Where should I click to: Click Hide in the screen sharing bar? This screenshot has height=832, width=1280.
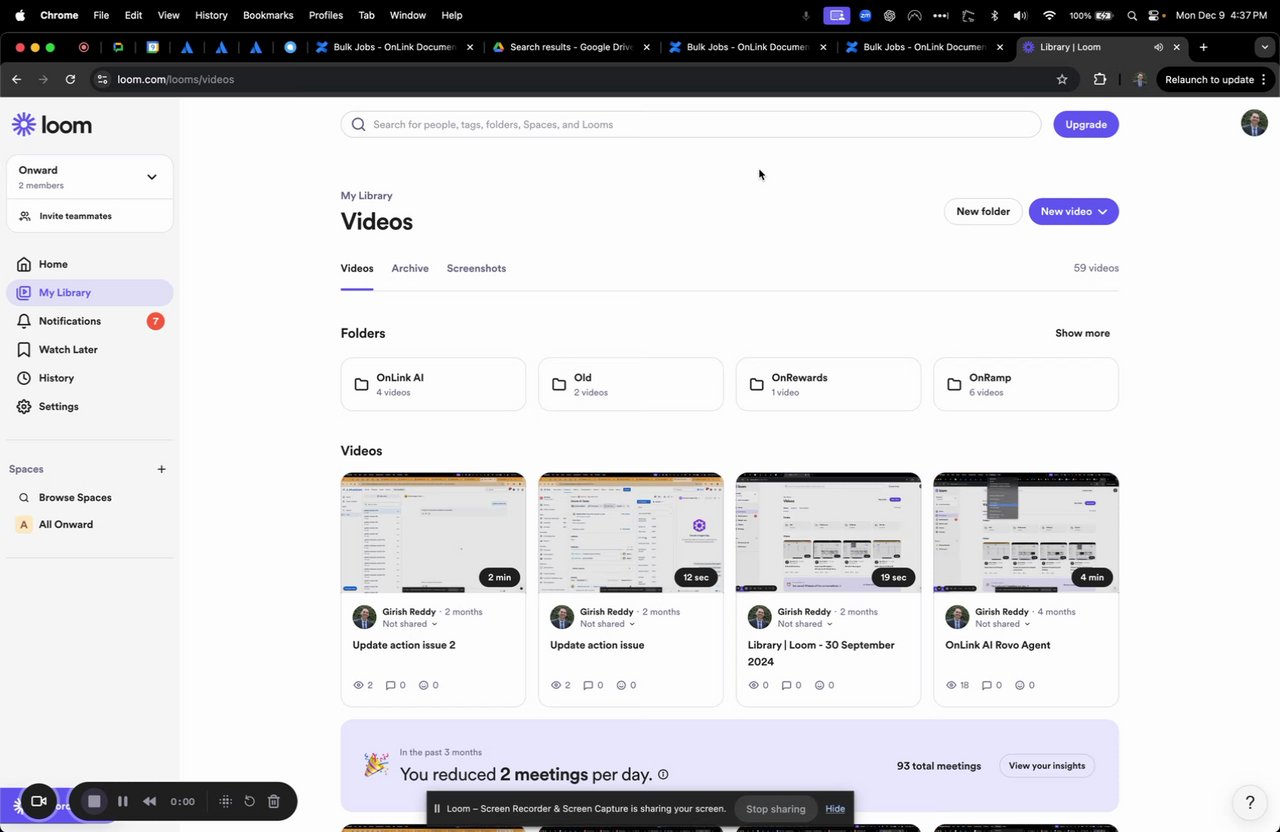coord(835,809)
